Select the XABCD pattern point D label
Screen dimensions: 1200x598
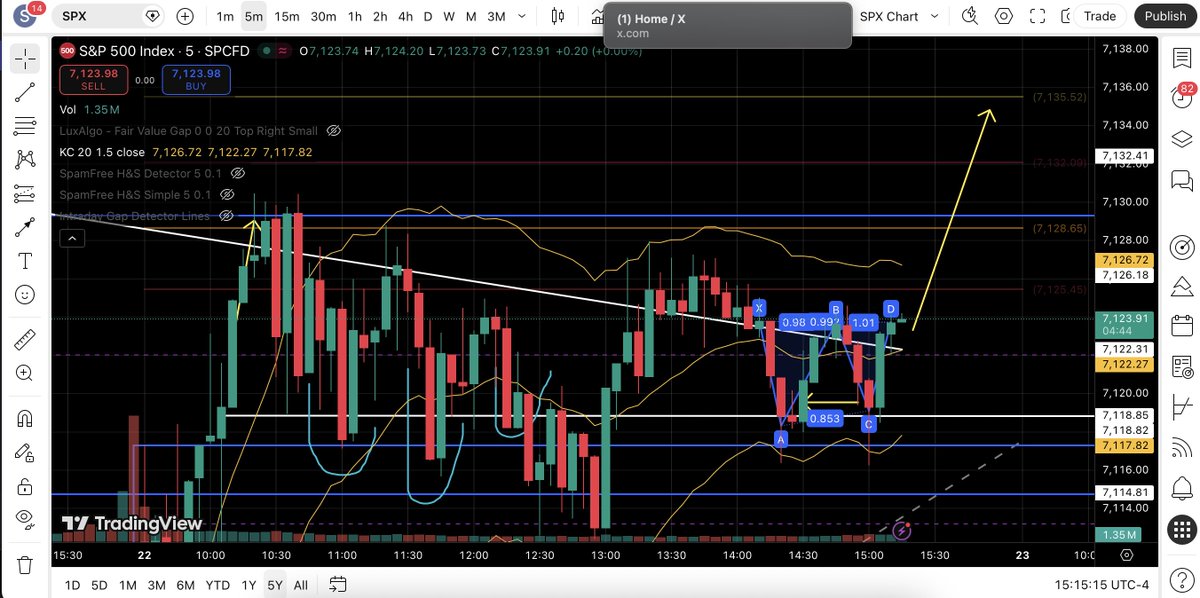(x=891, y=307)
